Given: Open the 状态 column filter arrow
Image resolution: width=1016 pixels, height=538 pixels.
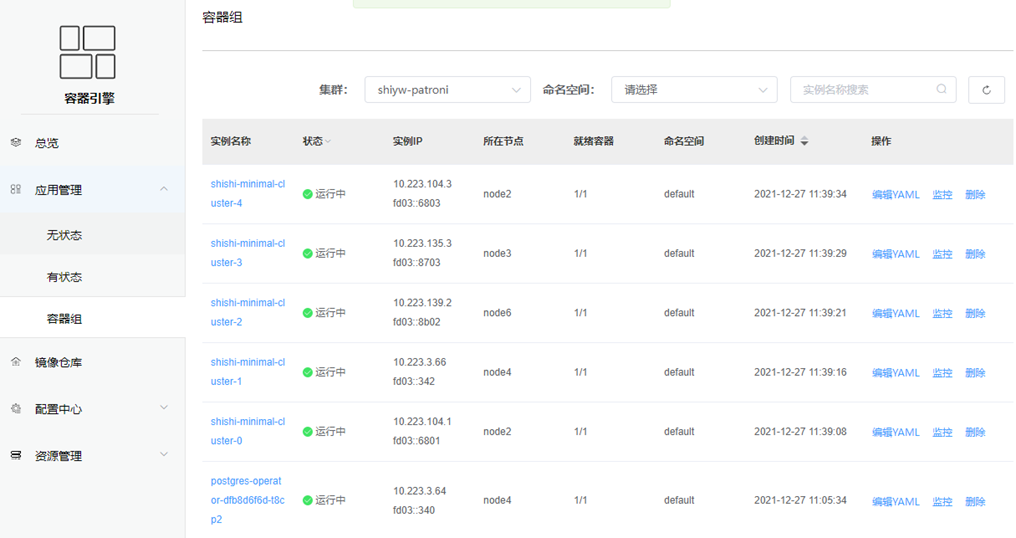Looking at the screenshot, I should (328, 142).
